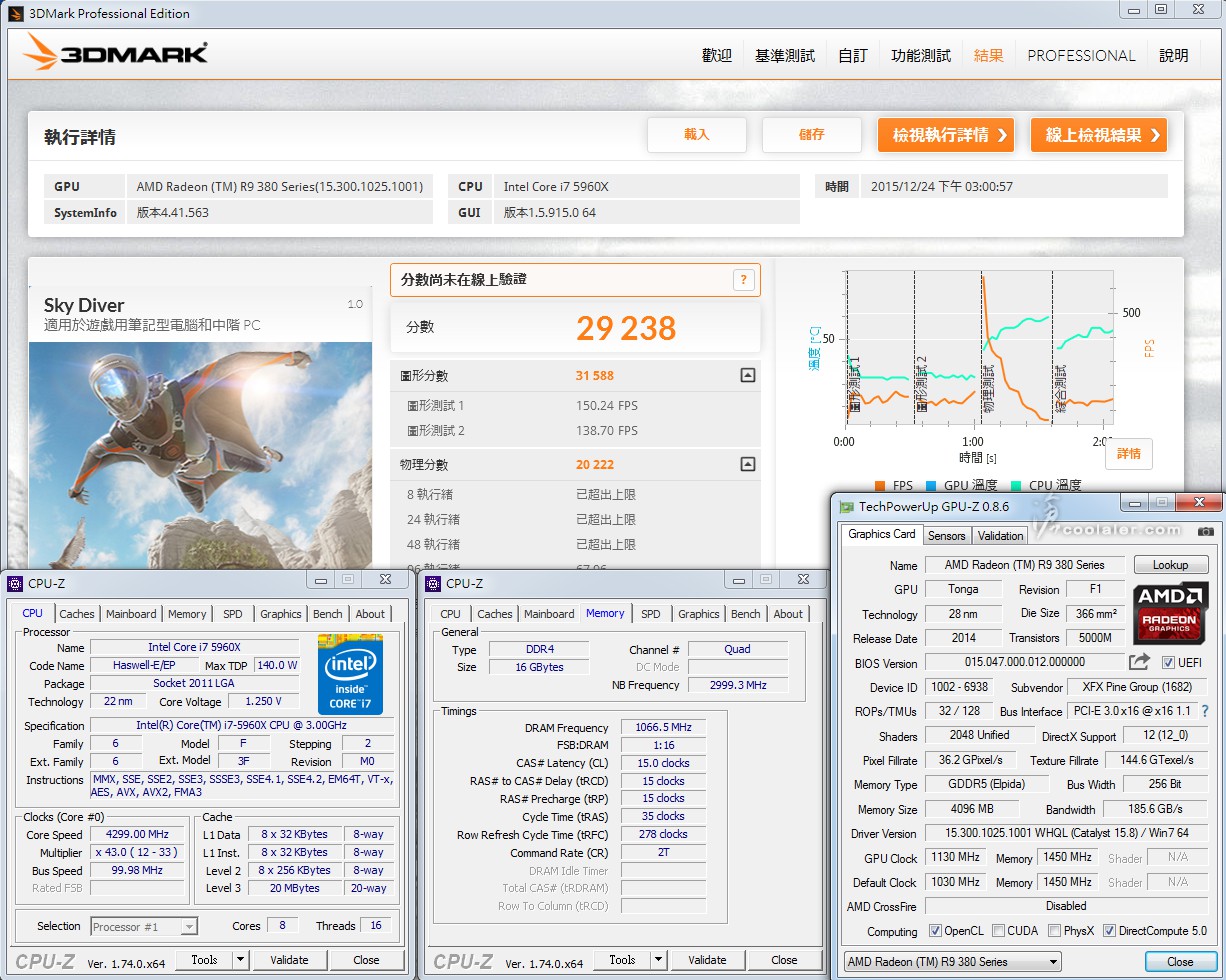Click the GPU-Z screenshot camera icon
This screenshot has height=980, width=1226.
click(x=1206, y=531)
